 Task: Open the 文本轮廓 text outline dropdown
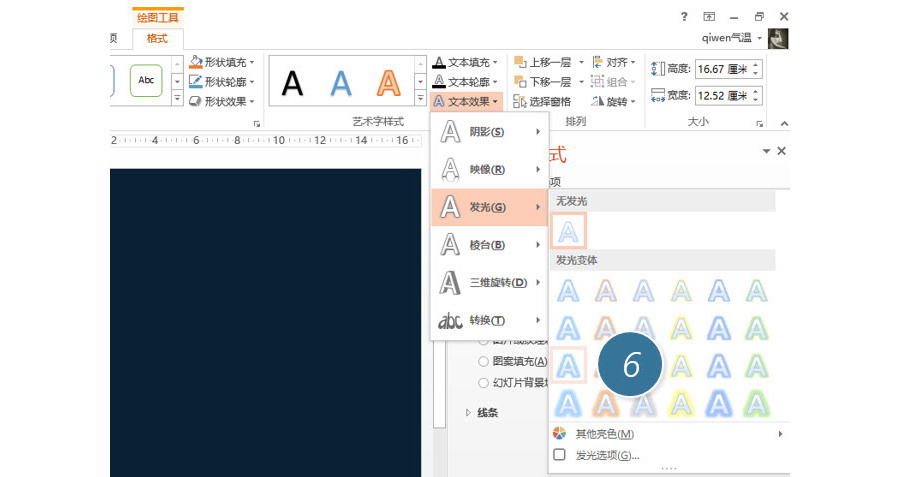(465, 82)
